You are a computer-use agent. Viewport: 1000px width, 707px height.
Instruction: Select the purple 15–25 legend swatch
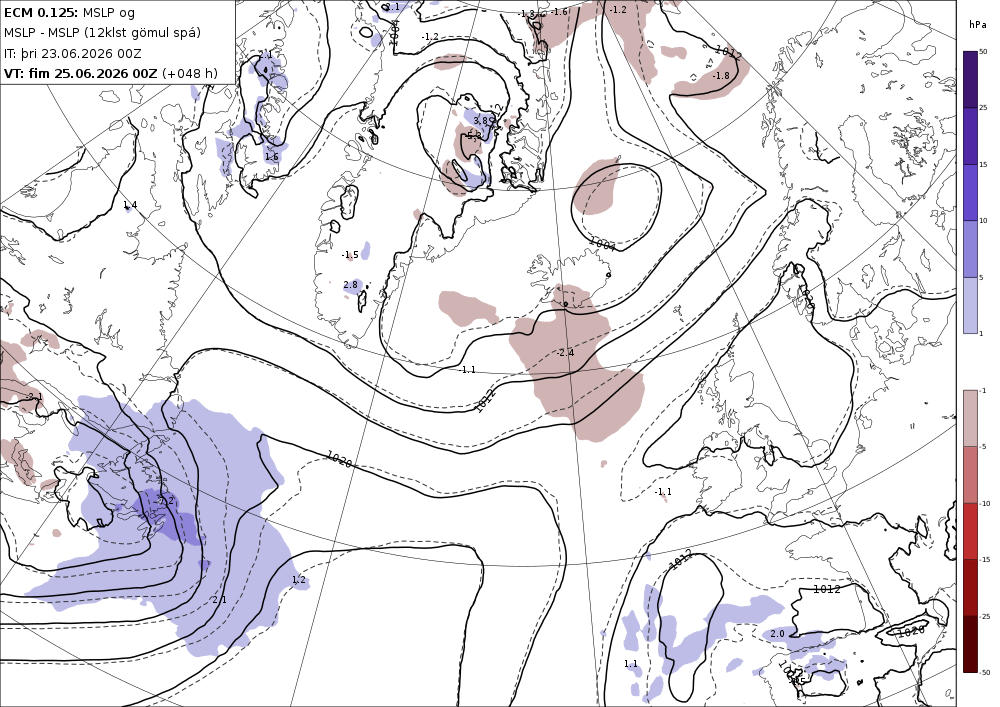click(x=971, y=136)
